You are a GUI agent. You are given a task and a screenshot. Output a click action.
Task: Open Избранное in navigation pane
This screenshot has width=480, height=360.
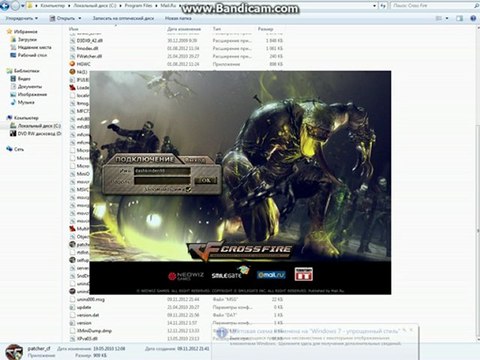(25, 32)
